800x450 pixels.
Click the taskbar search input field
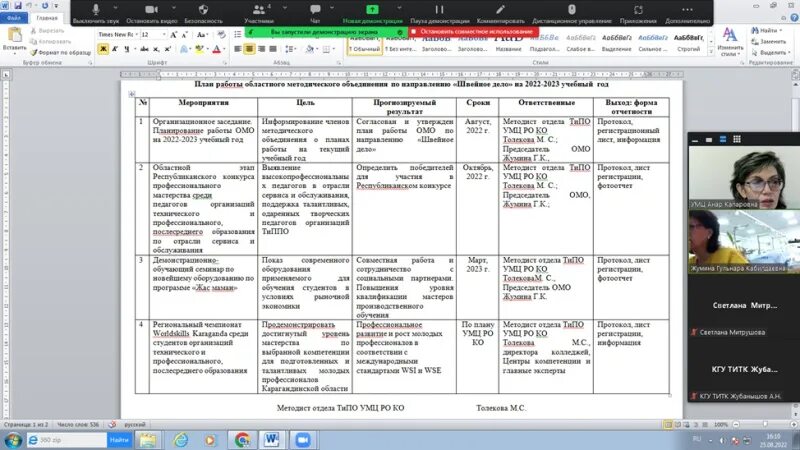67,440
